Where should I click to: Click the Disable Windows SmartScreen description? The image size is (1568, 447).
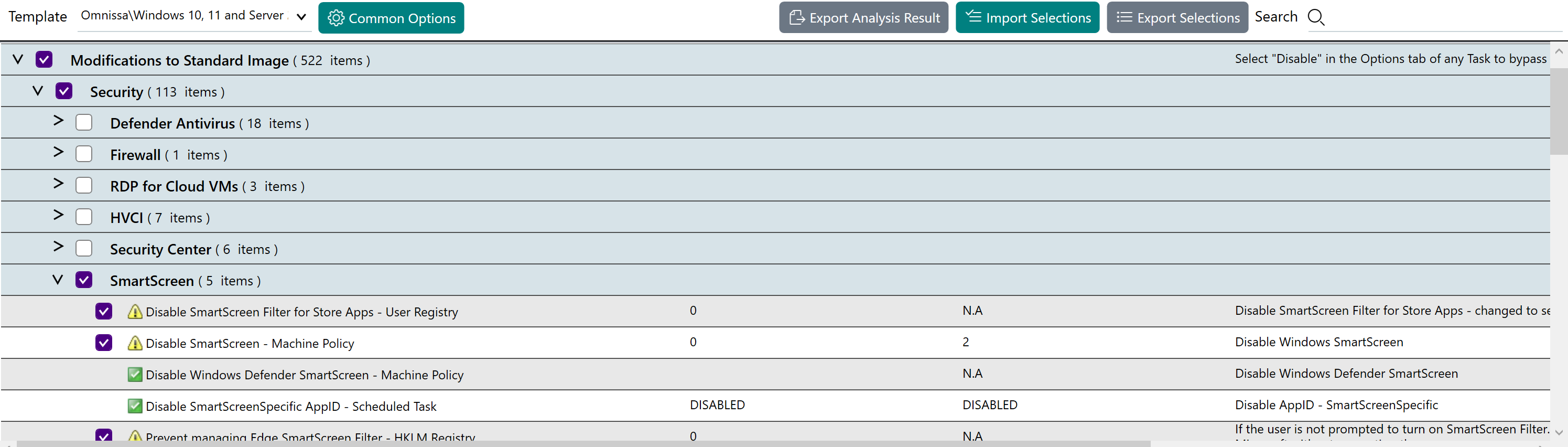[x=1318, y=342]
